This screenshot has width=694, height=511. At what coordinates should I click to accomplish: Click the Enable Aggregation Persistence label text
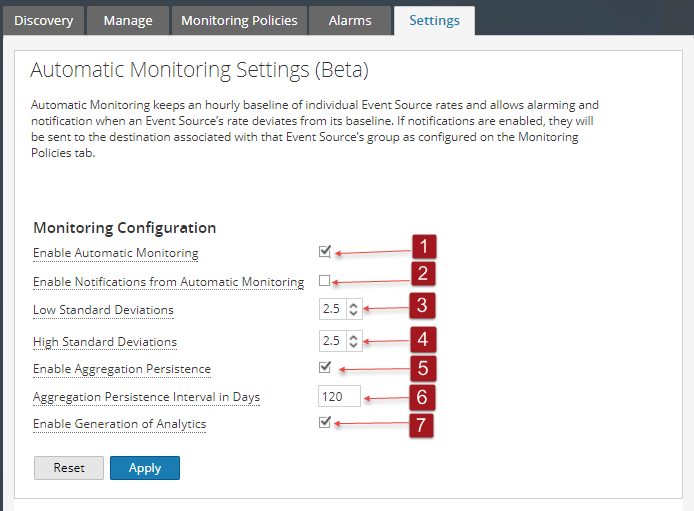pyautogui.click(x=122, y=369)
